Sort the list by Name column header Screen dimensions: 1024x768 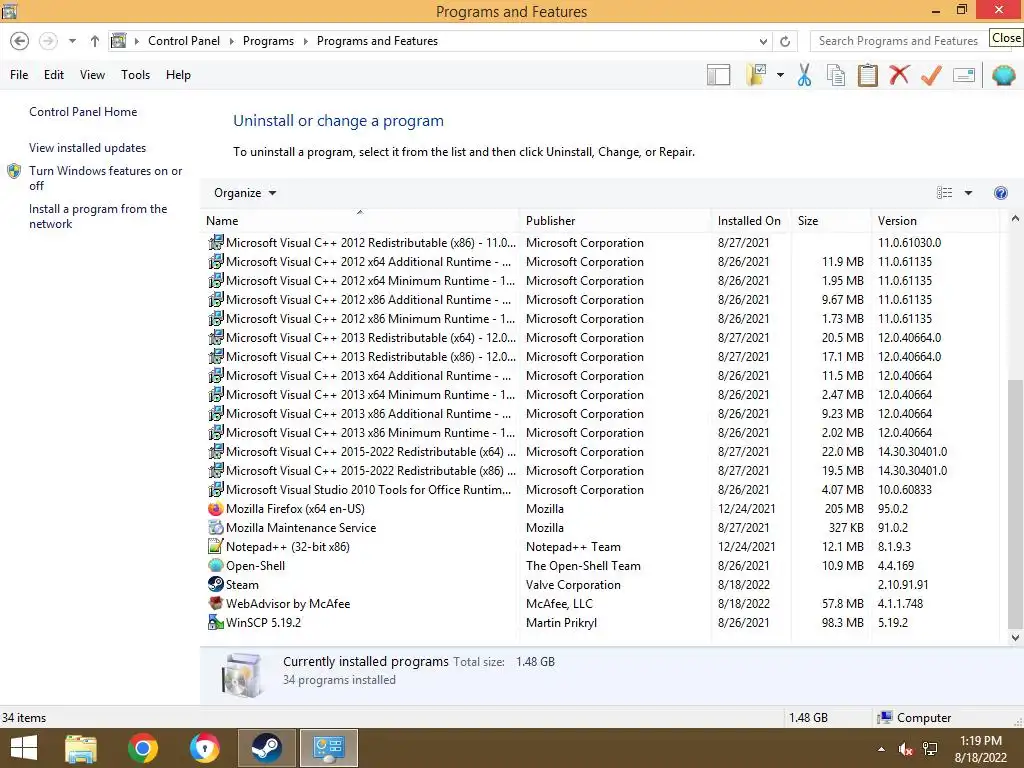(360, 221)
